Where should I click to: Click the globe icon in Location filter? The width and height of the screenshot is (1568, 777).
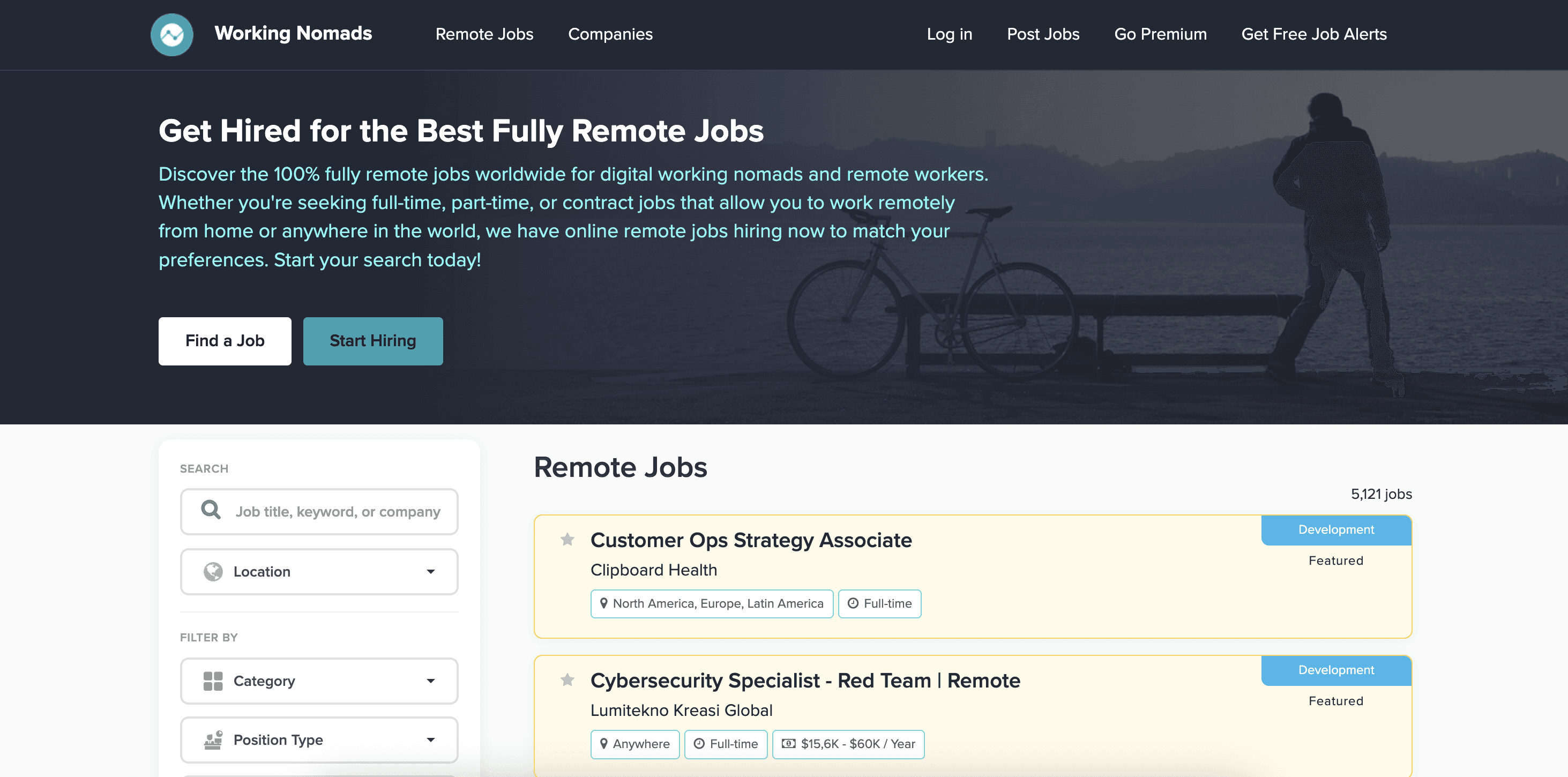(x=212, y=571)
